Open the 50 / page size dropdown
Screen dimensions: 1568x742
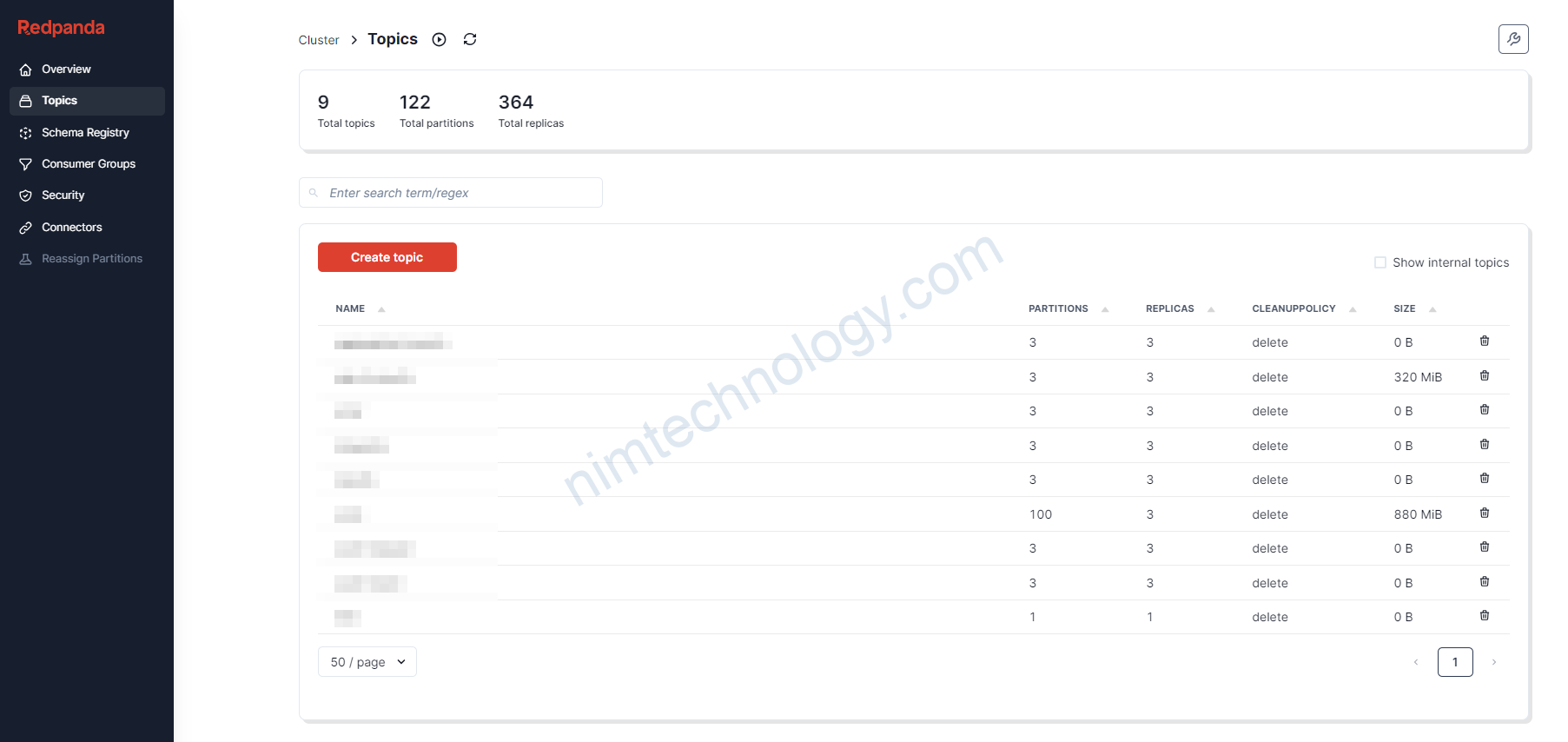click(367, 662)
